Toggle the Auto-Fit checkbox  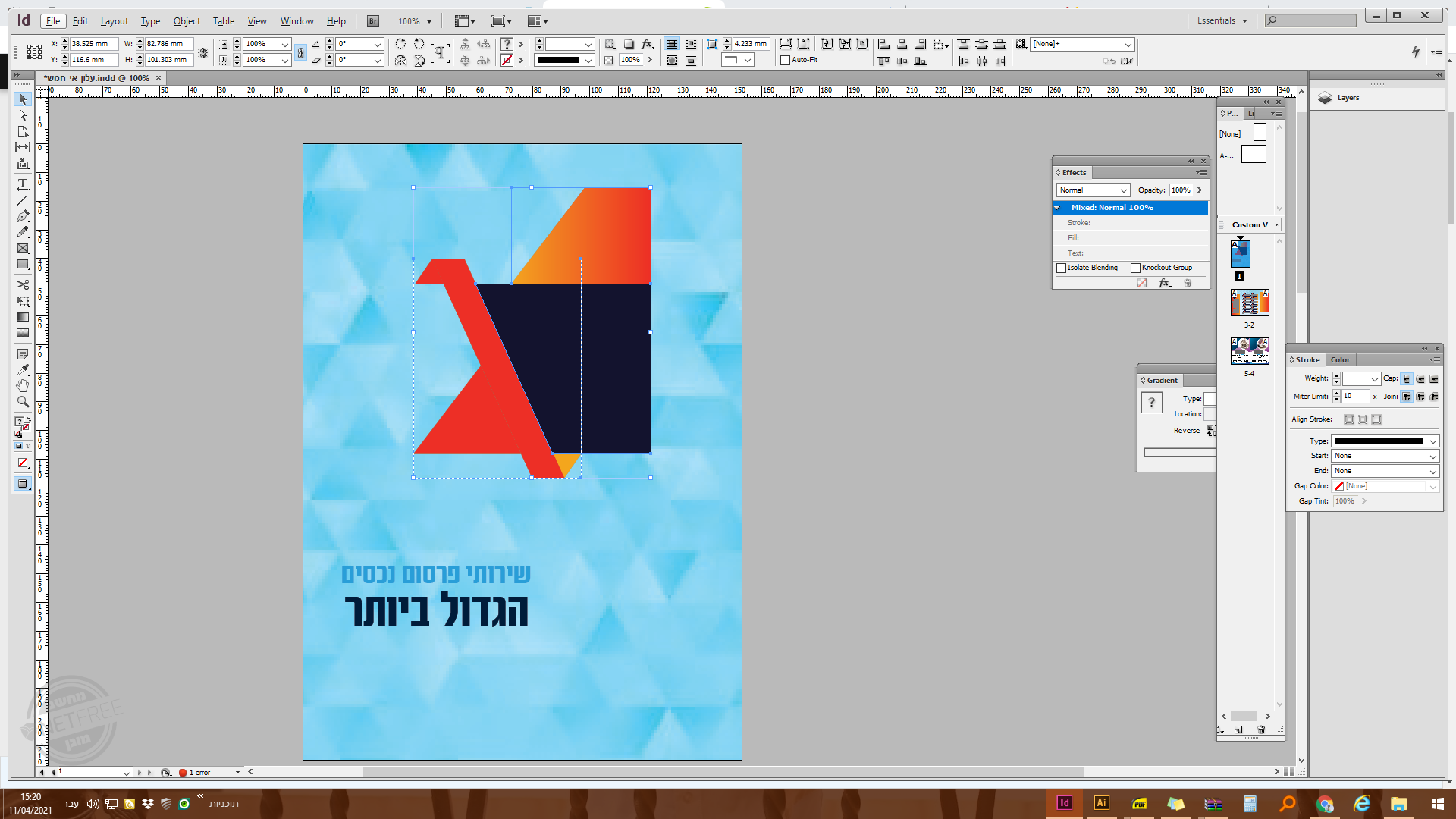pos(786,60)
